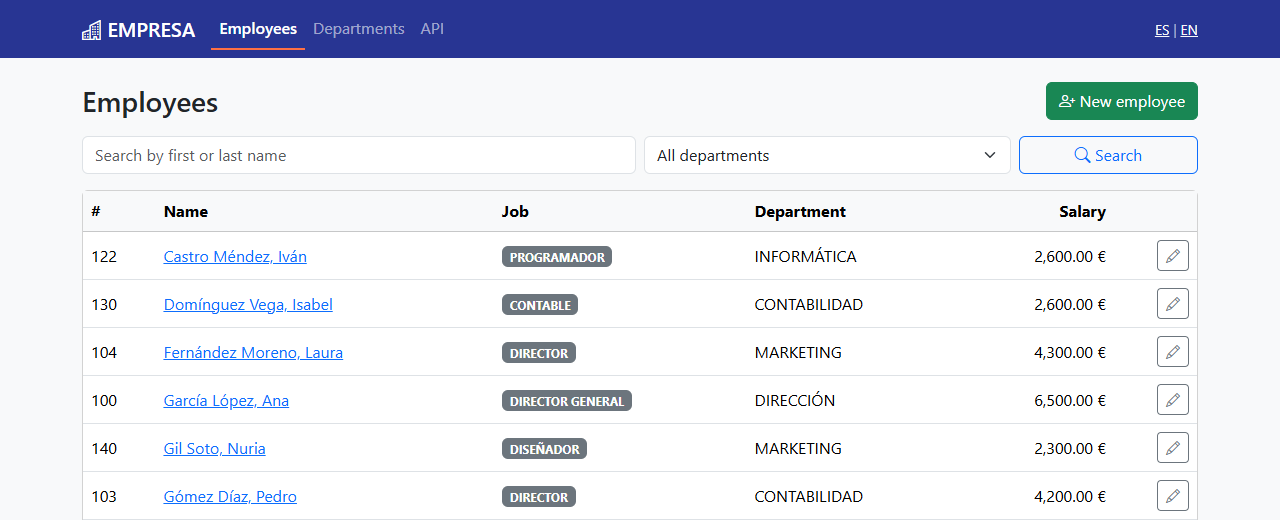Click the INFORMÁTICA department cell
Image resolution: width=1280 pixels, height=520 pixels.
806,256
